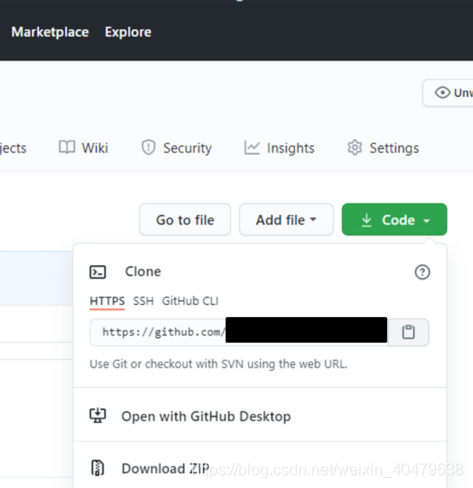Screen dimensions: 473x488
Task: Toggle the green Code dropdown button
Action: click(x=394, y=220)
